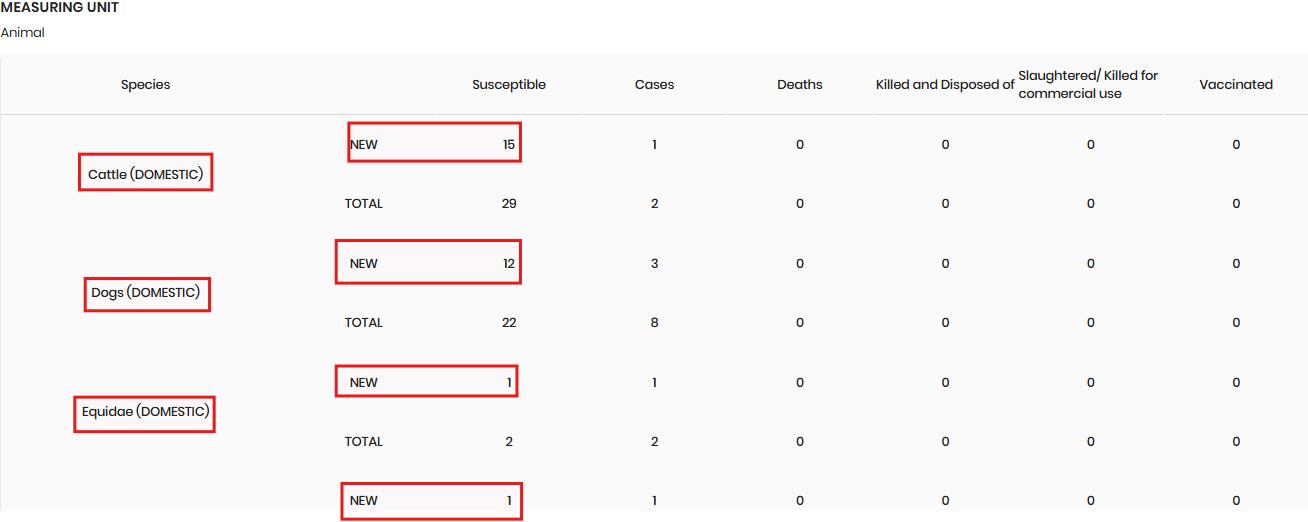1308x522 pixels.
Task: Click the NEW label in Equidae row
Action: [364, 383]
